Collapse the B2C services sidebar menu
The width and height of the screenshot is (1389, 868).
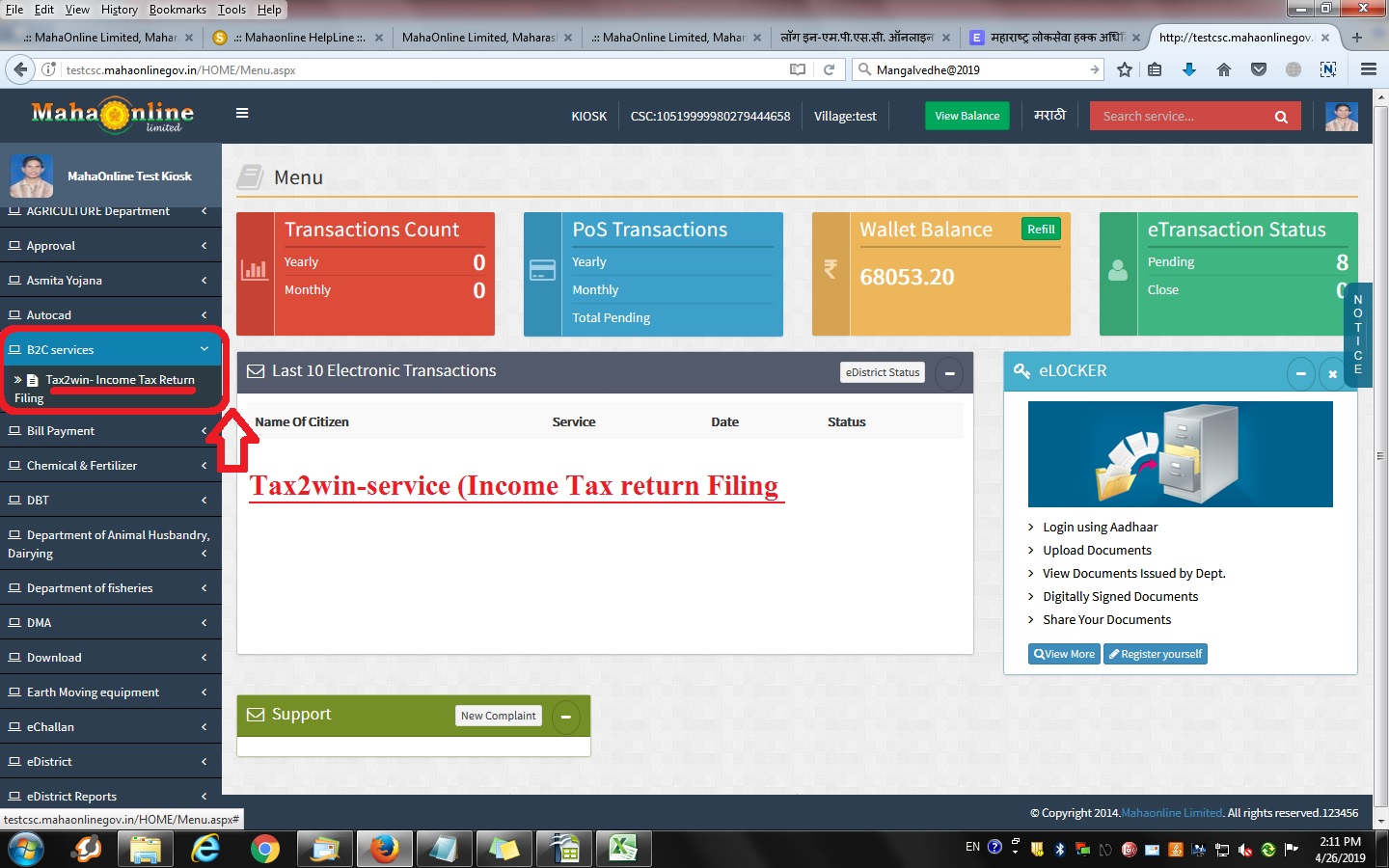(111, 350)
